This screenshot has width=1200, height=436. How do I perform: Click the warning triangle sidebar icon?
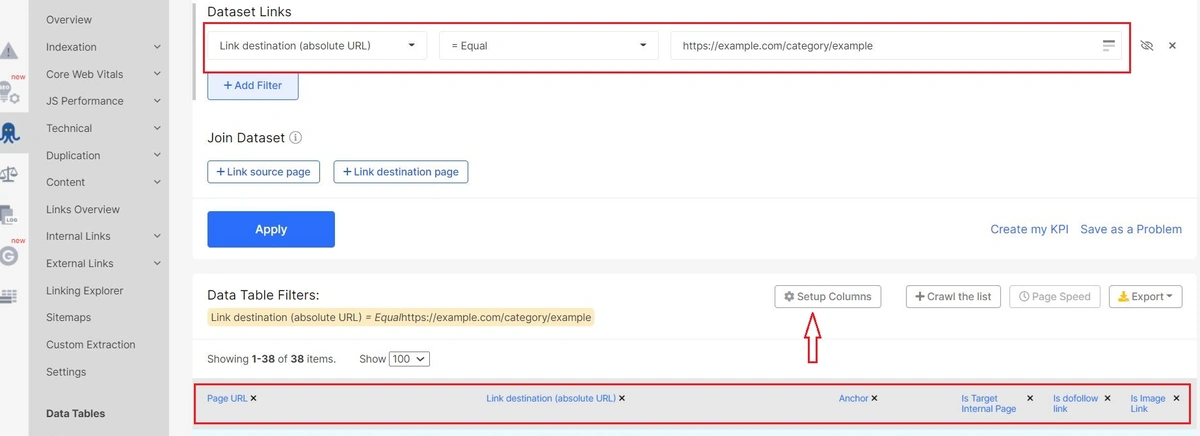point(10,51)
